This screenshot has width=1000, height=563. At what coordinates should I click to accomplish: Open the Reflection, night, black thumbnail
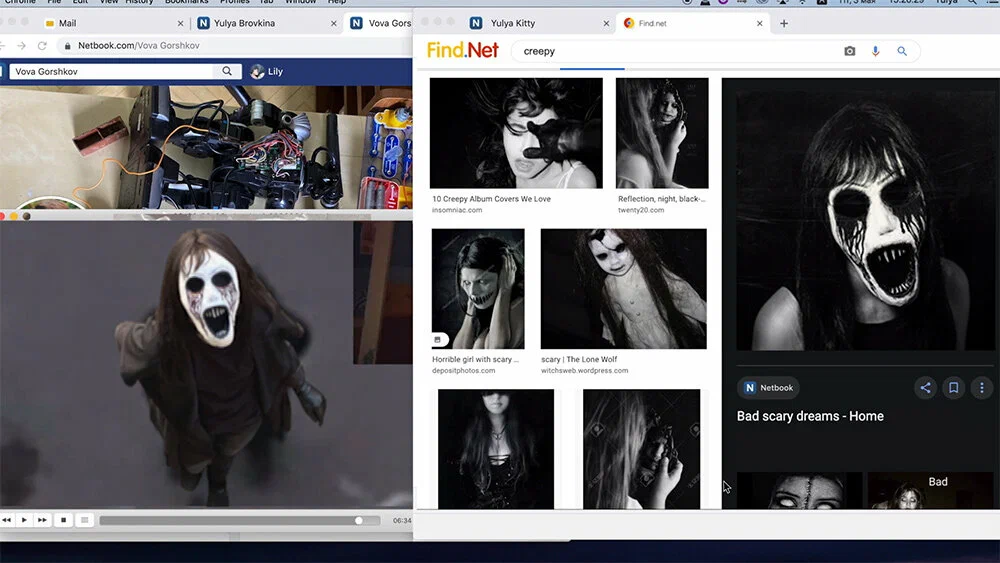662,133
